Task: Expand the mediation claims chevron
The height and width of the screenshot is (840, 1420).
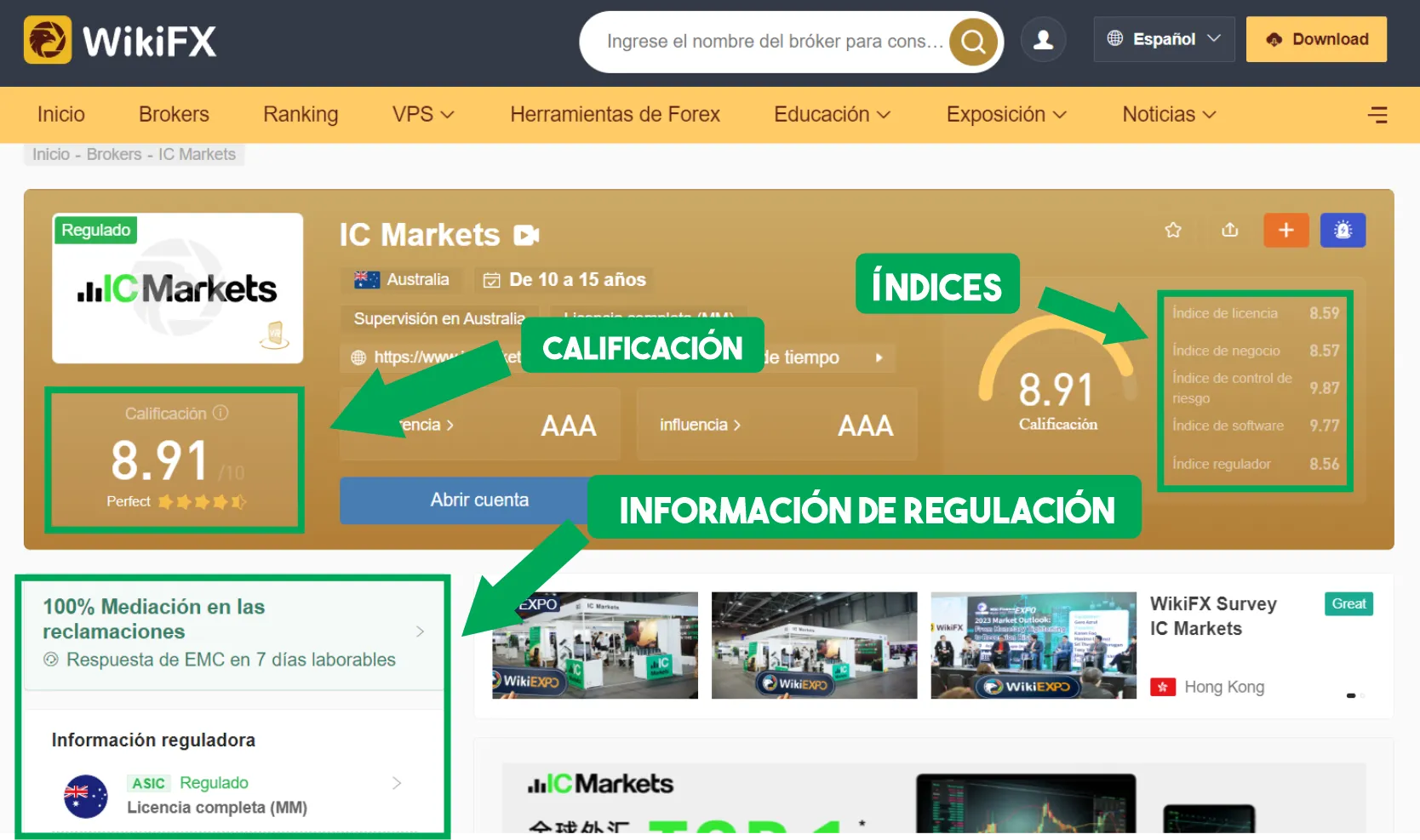Action: [x=420, y=631]
